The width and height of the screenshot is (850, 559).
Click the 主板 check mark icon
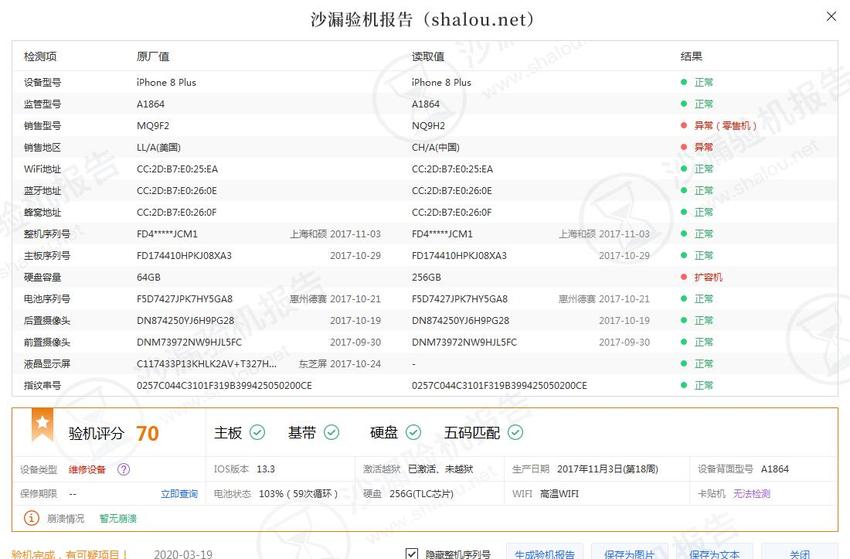(257, 432)
